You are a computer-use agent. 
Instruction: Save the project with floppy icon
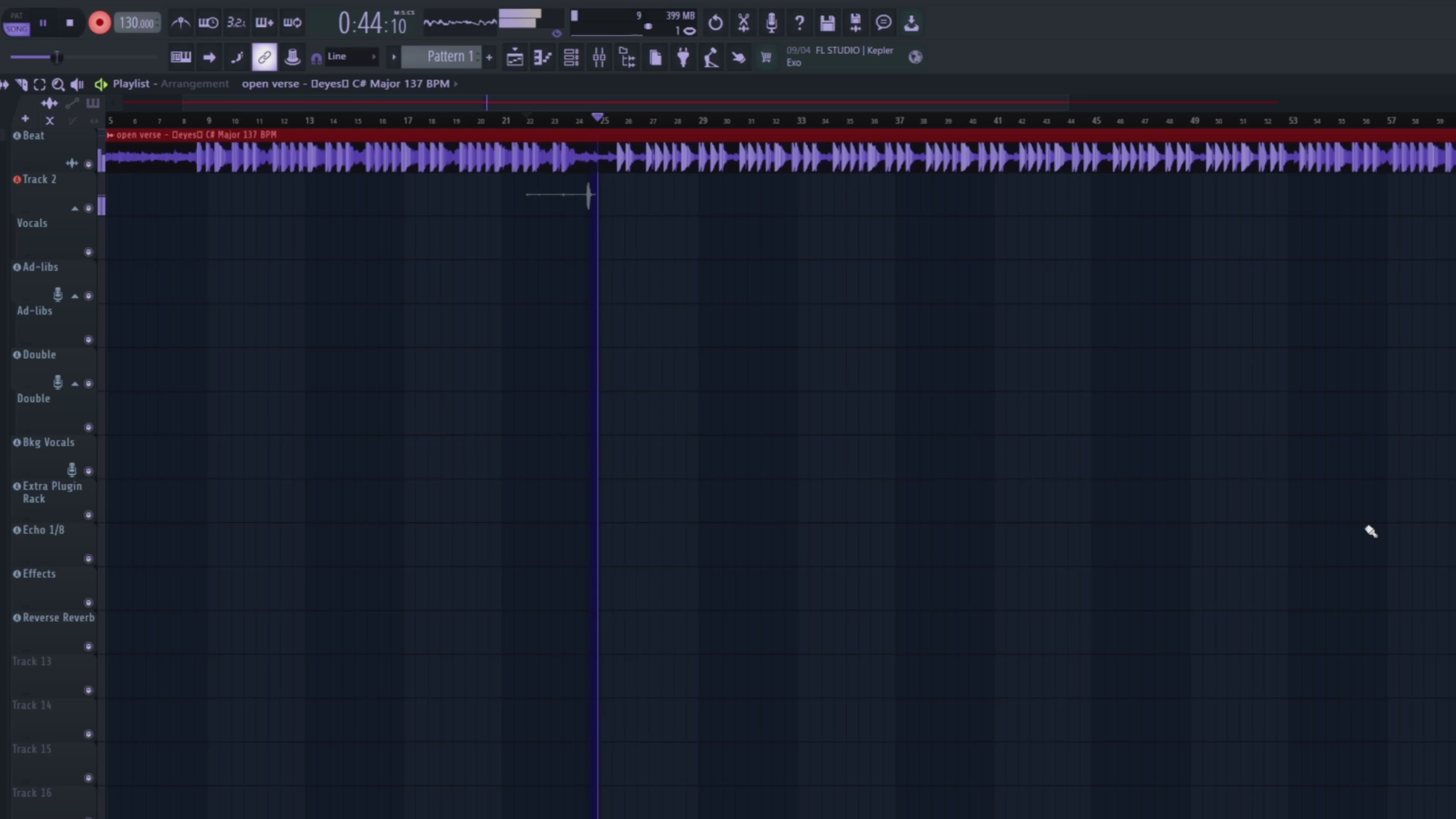(x=827, y=23)
